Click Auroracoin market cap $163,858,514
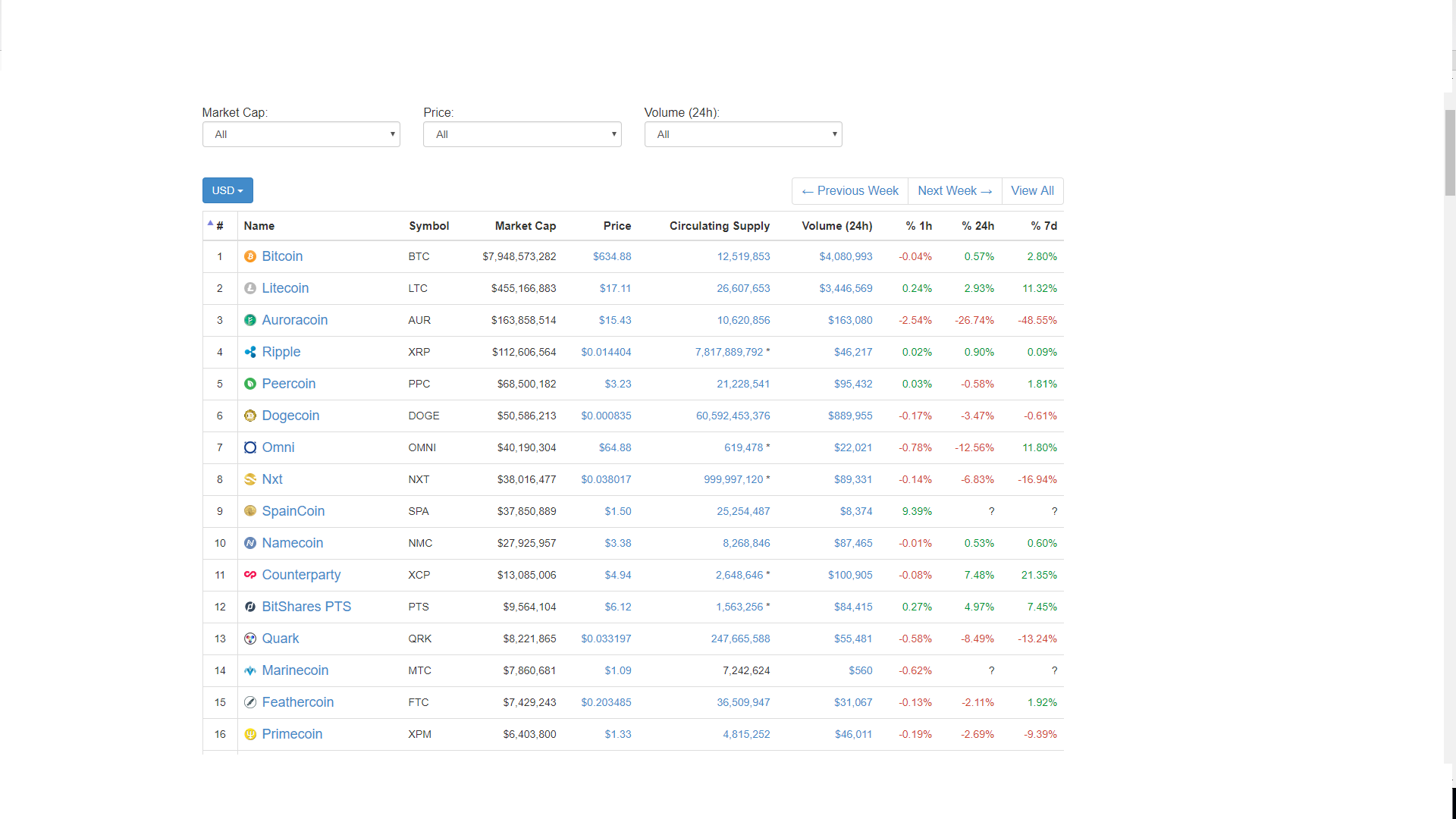 (523, 320)
